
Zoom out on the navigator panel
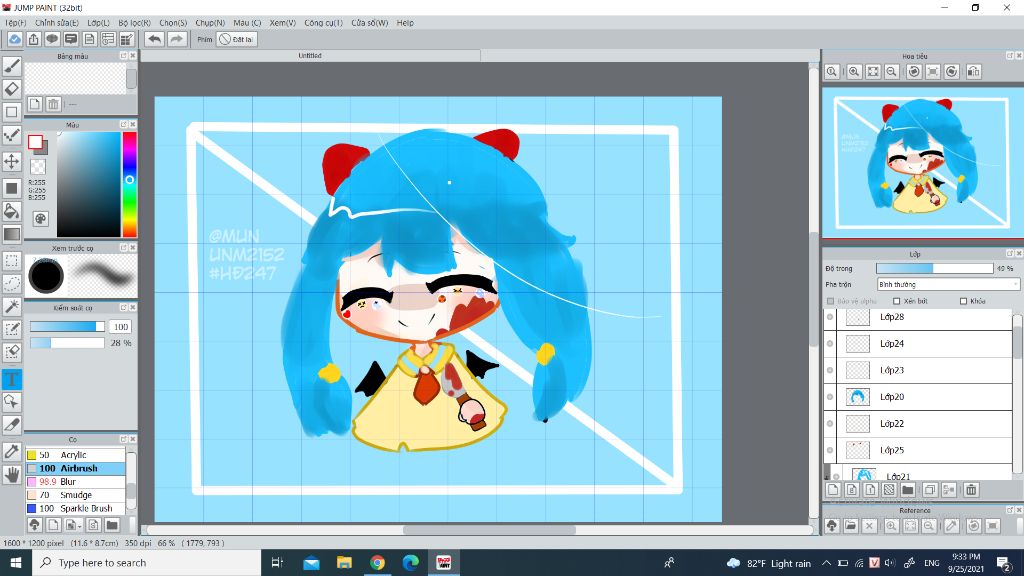pos(891,72)
